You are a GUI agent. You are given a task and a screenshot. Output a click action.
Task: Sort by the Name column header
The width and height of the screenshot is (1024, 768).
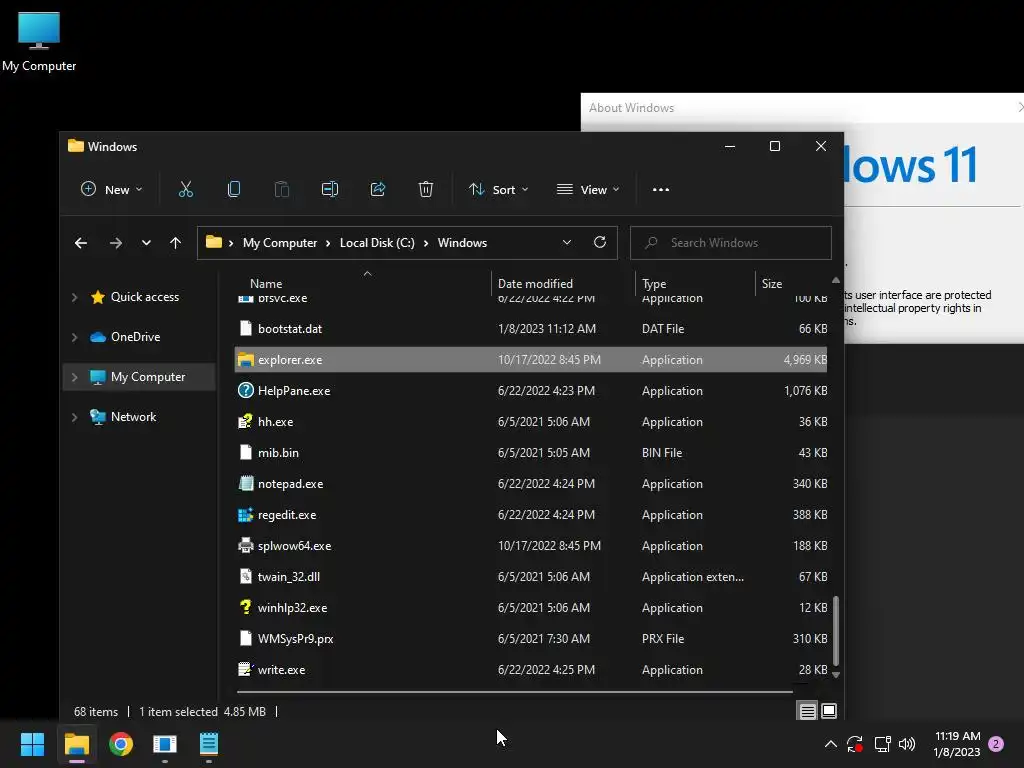266,283
